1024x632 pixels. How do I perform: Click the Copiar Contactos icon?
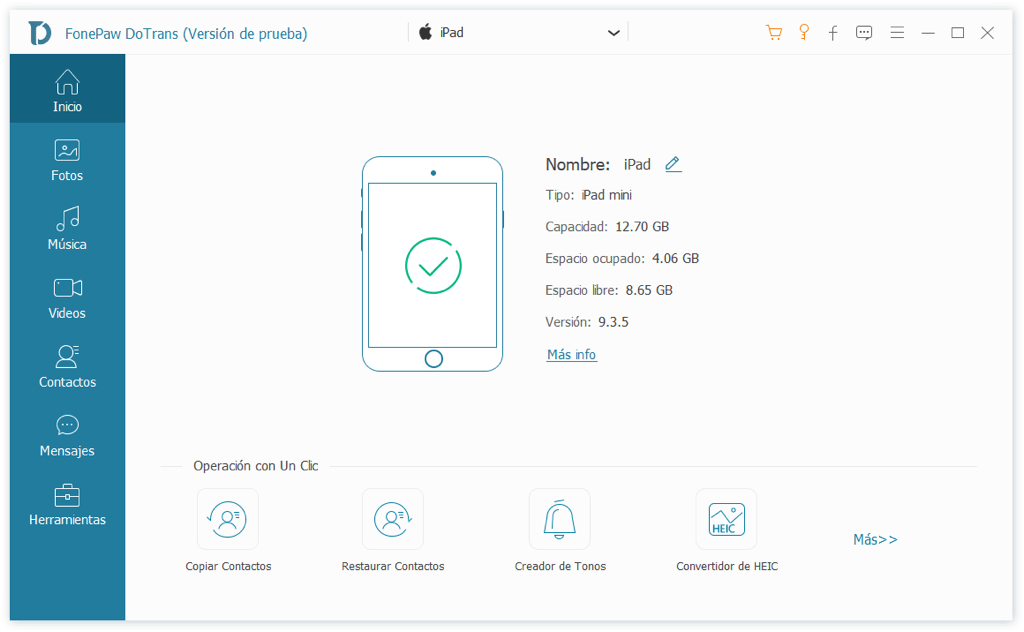point(228,519)
